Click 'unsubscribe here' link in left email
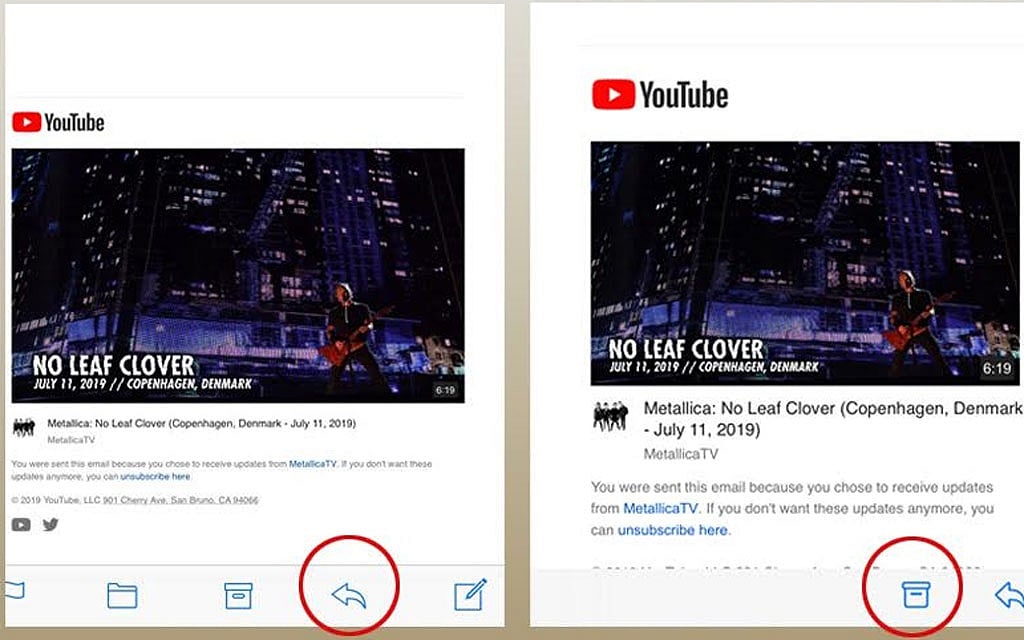The width and height of the screenshot is (1024, 640). pos(155,477)
